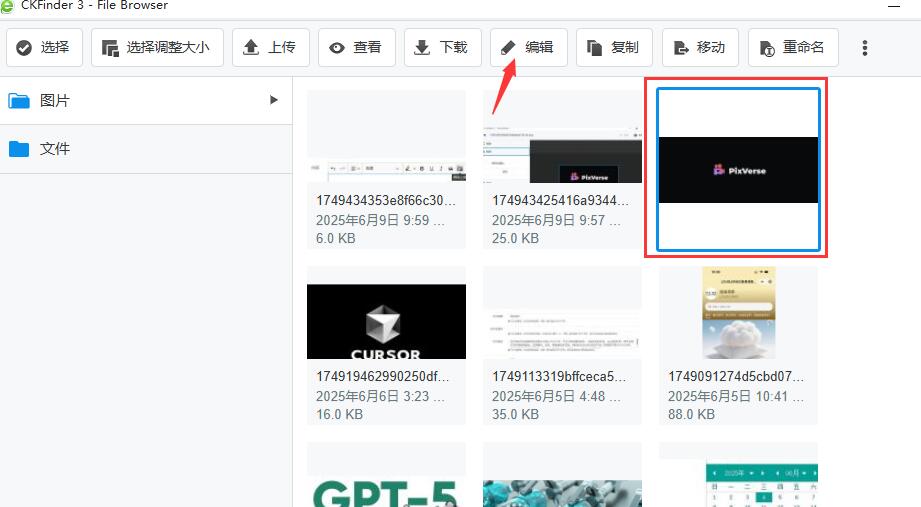
Task: Select the CURSOR logo thumbnail
Action: pyautogui.click(x=386, y=321)
